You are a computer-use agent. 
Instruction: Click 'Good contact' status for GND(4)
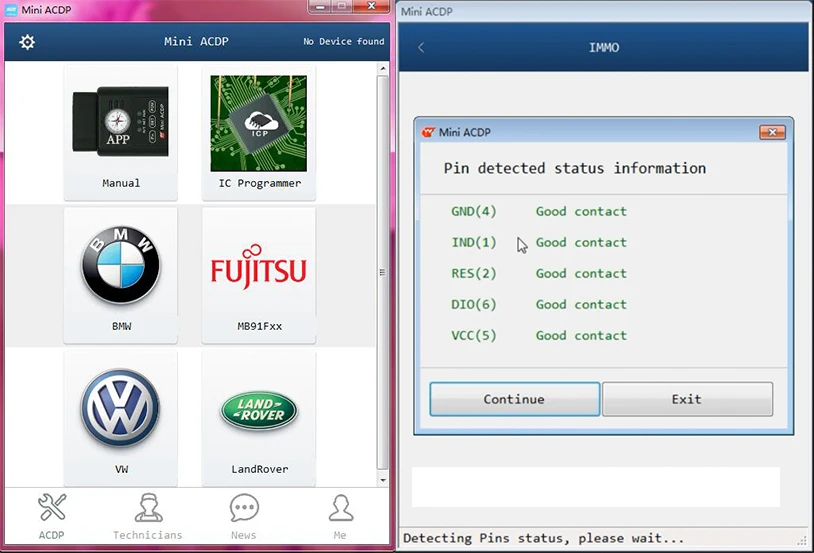[x=581, y=211]
